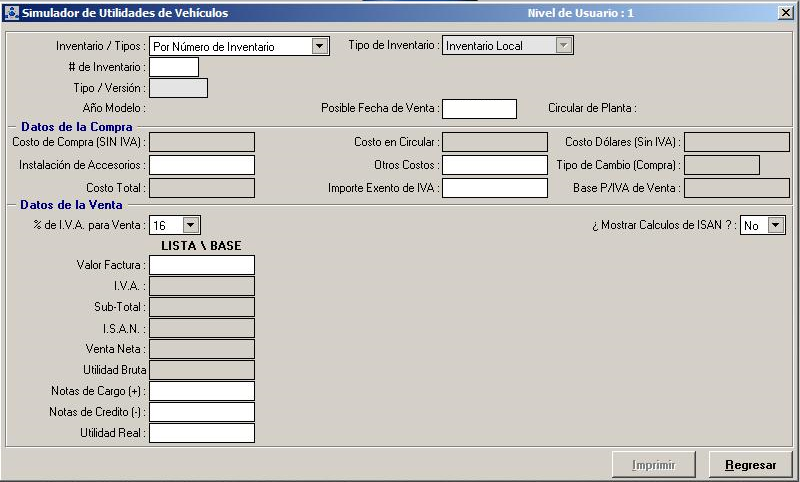Click the application icon in title bar
Screen dimensions: 800x482
tap(11, 13)
